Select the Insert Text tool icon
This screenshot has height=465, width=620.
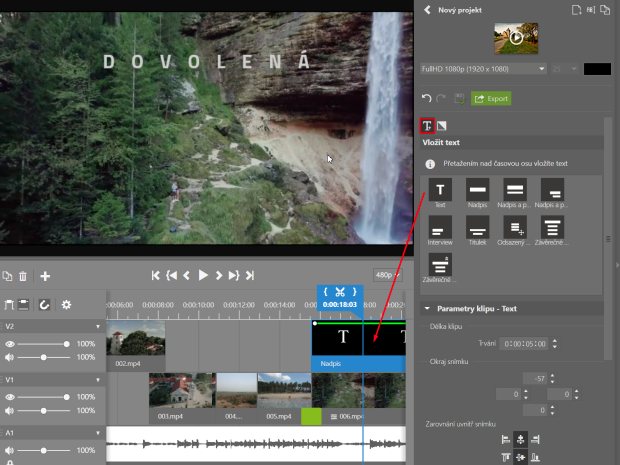click(427, 125)
